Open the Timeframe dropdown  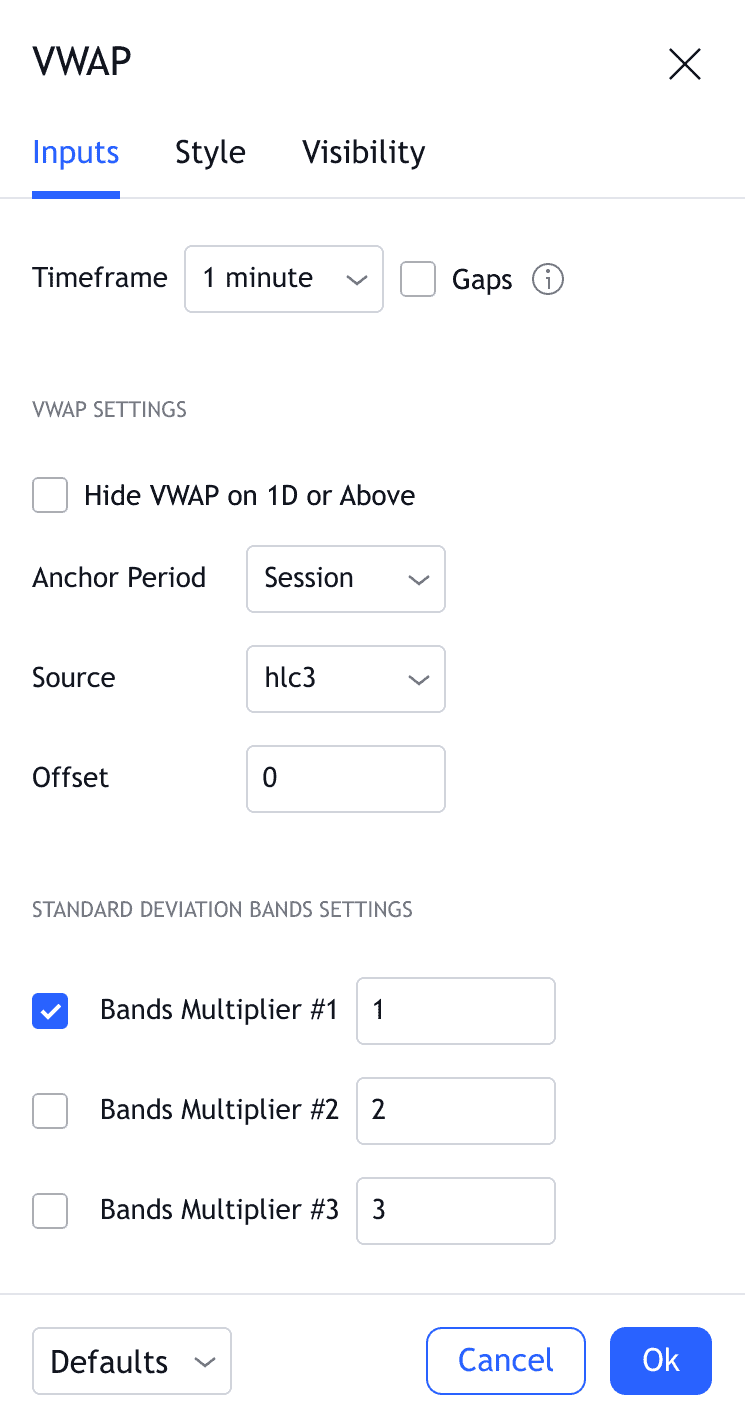[284, 279]
